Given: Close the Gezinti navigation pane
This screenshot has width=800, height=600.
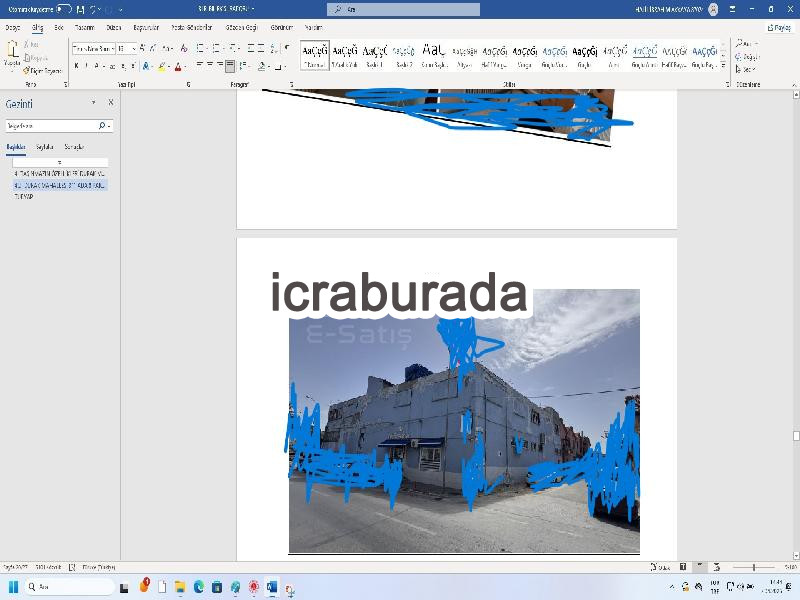Looking at the screenshot, I should 111,103.
